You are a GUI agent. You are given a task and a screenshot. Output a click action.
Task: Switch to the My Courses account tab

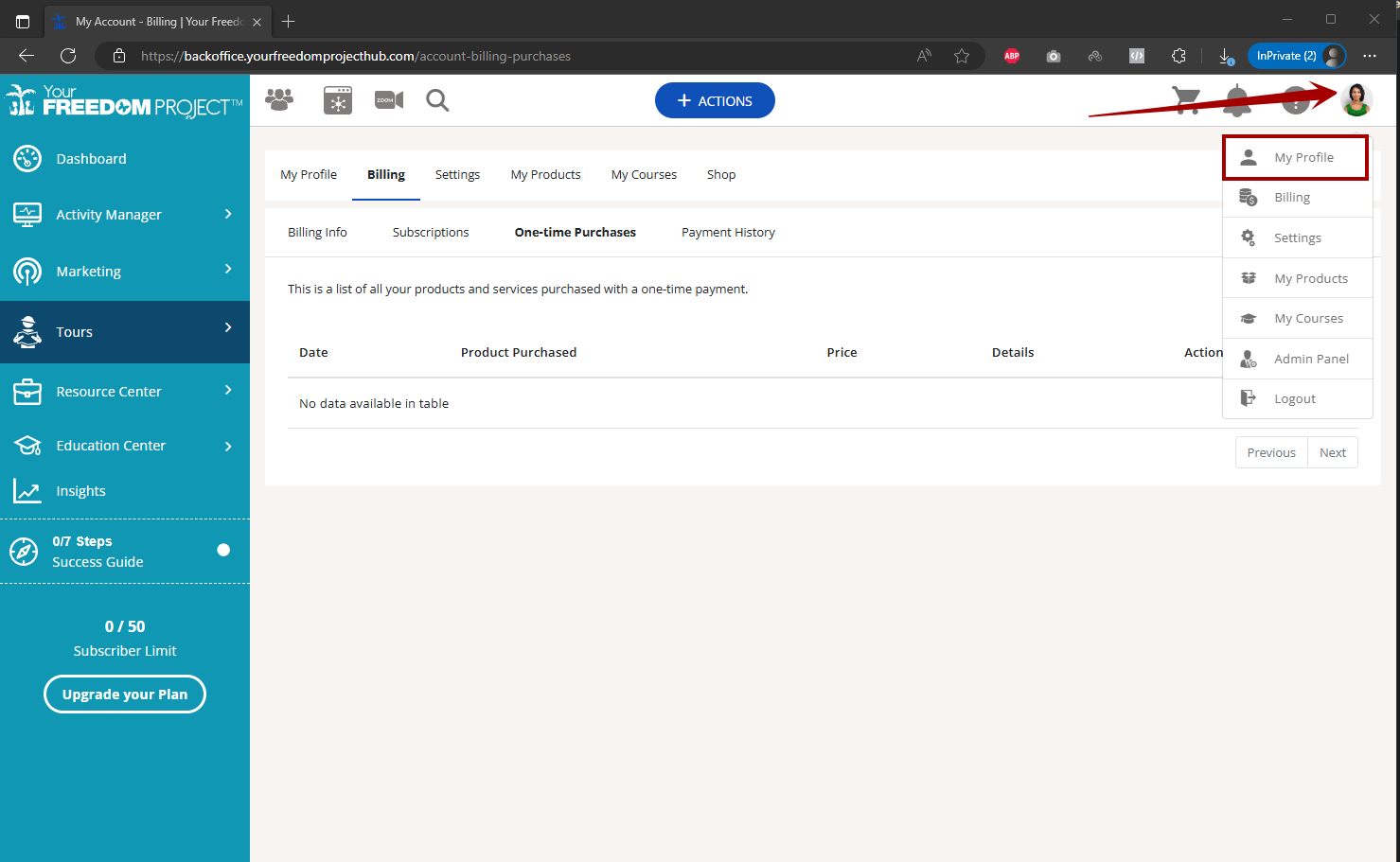644,174
